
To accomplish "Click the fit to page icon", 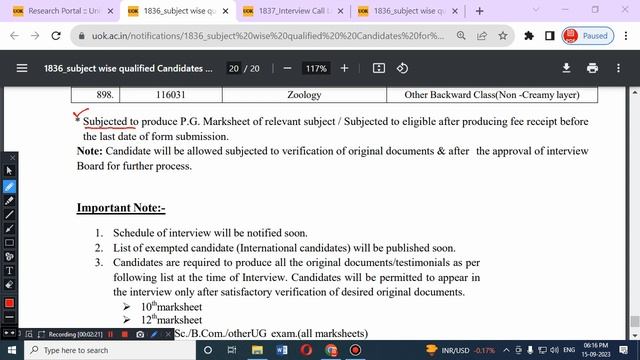I will (x=379, y=68).
